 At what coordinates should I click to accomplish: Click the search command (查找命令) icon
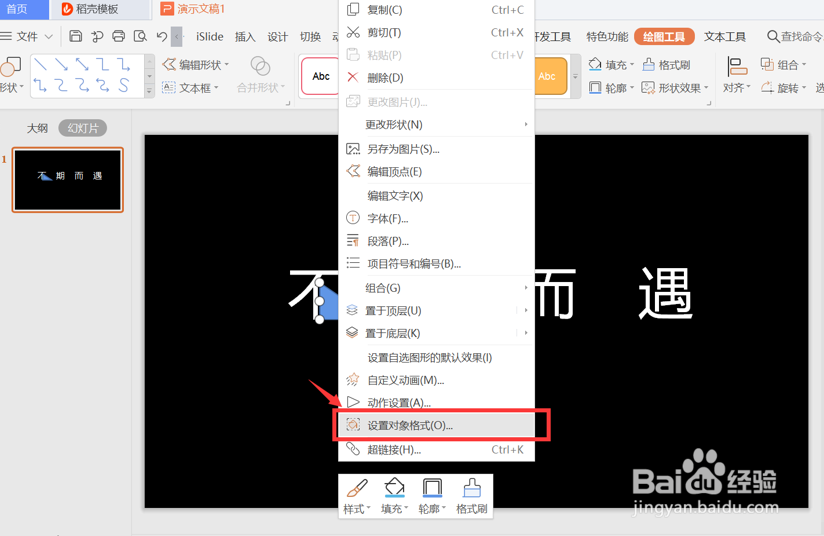point(772,36)
